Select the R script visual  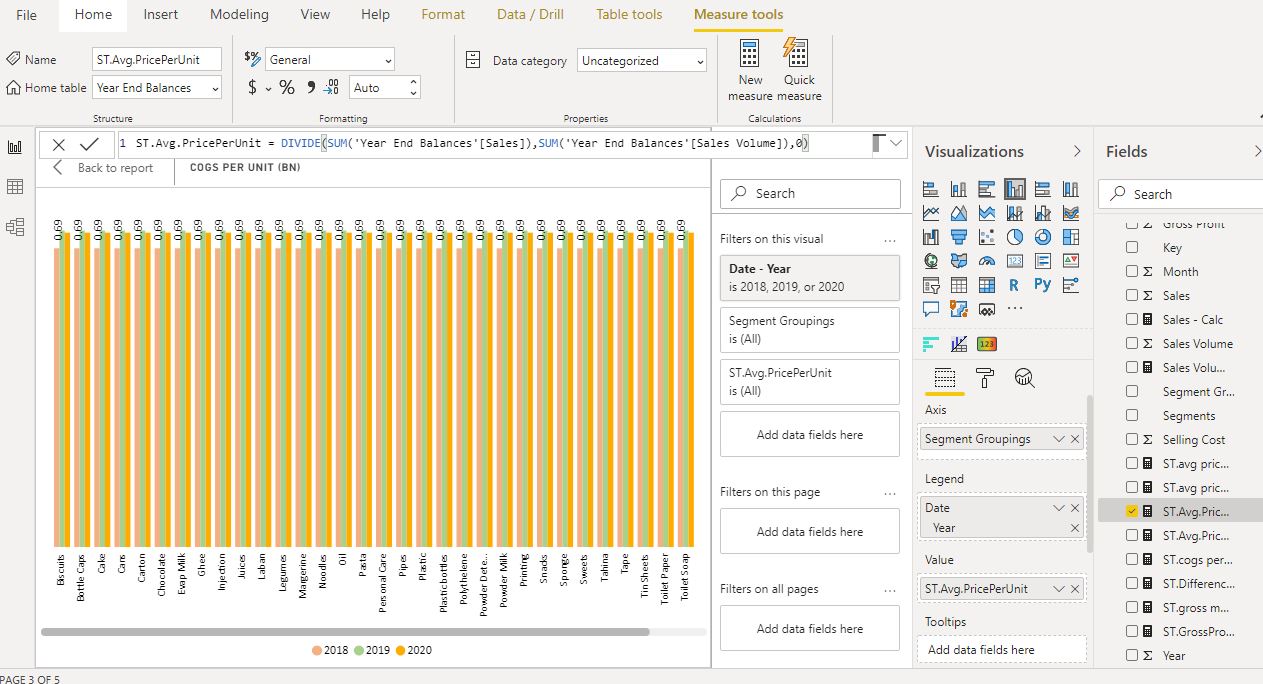click(x=1015, y=285)
